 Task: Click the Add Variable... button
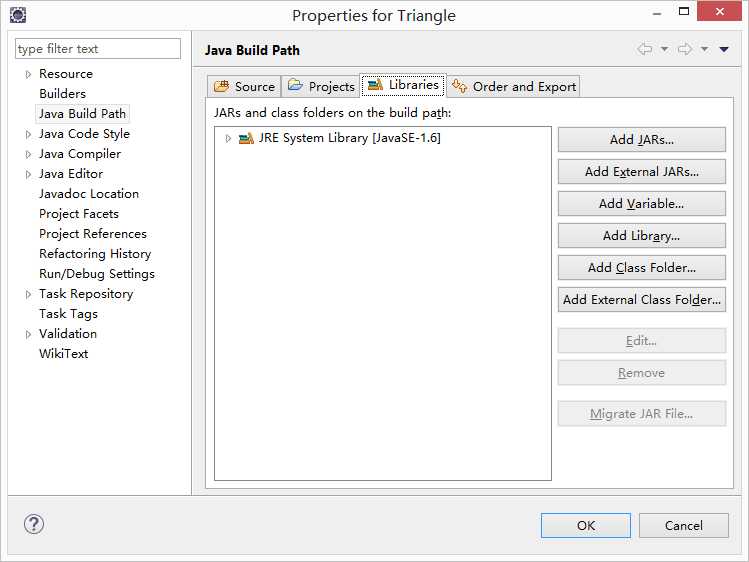pyautogui.click(x=642, y=203)
